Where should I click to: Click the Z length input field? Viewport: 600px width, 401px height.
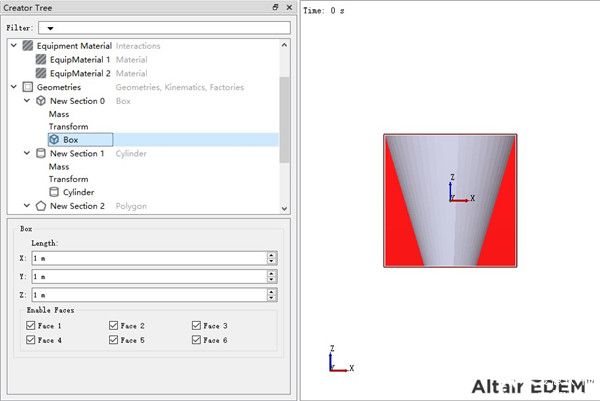click(x=148, y=296)
